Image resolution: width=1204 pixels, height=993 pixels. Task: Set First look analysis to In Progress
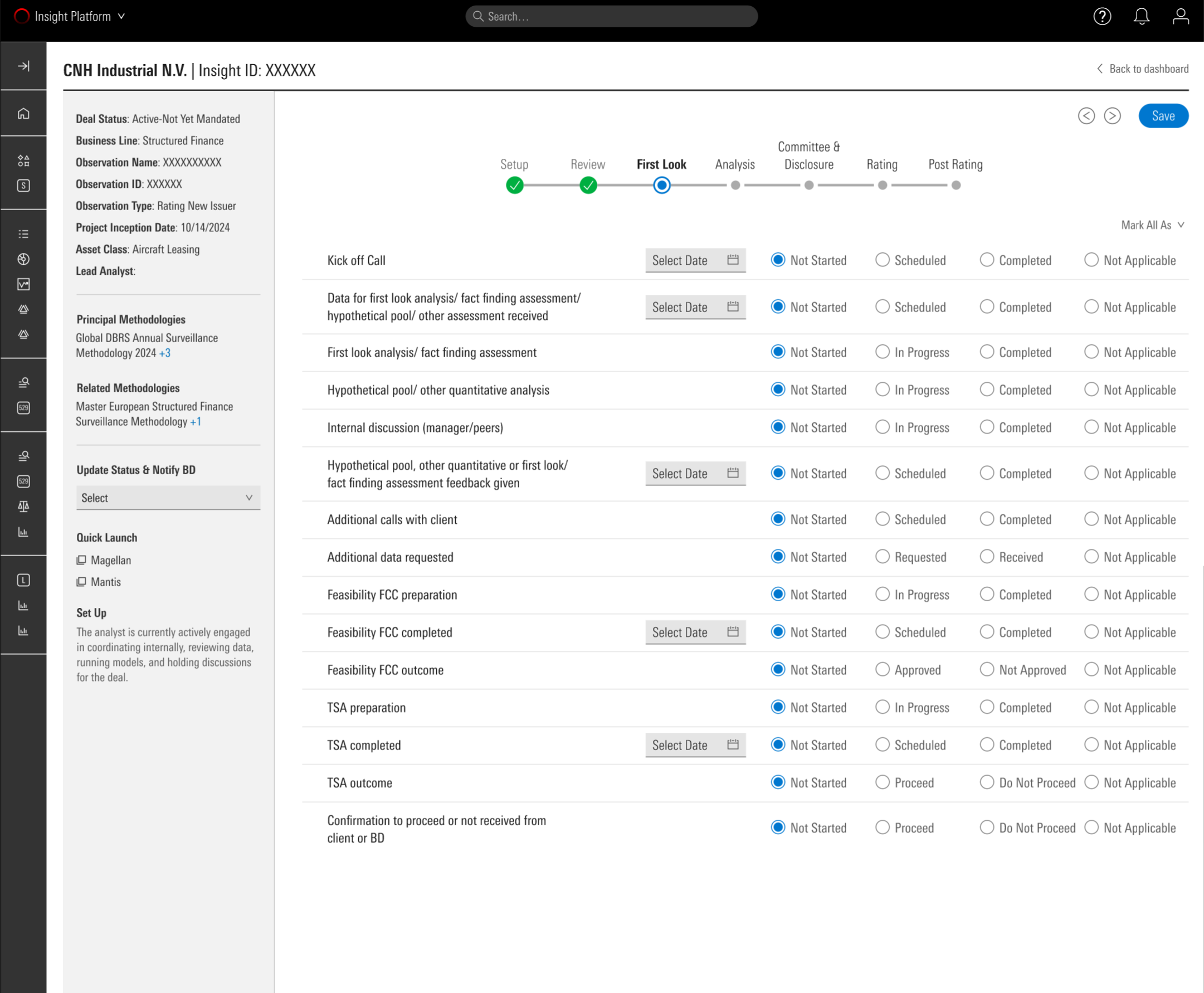click(882, 352)
